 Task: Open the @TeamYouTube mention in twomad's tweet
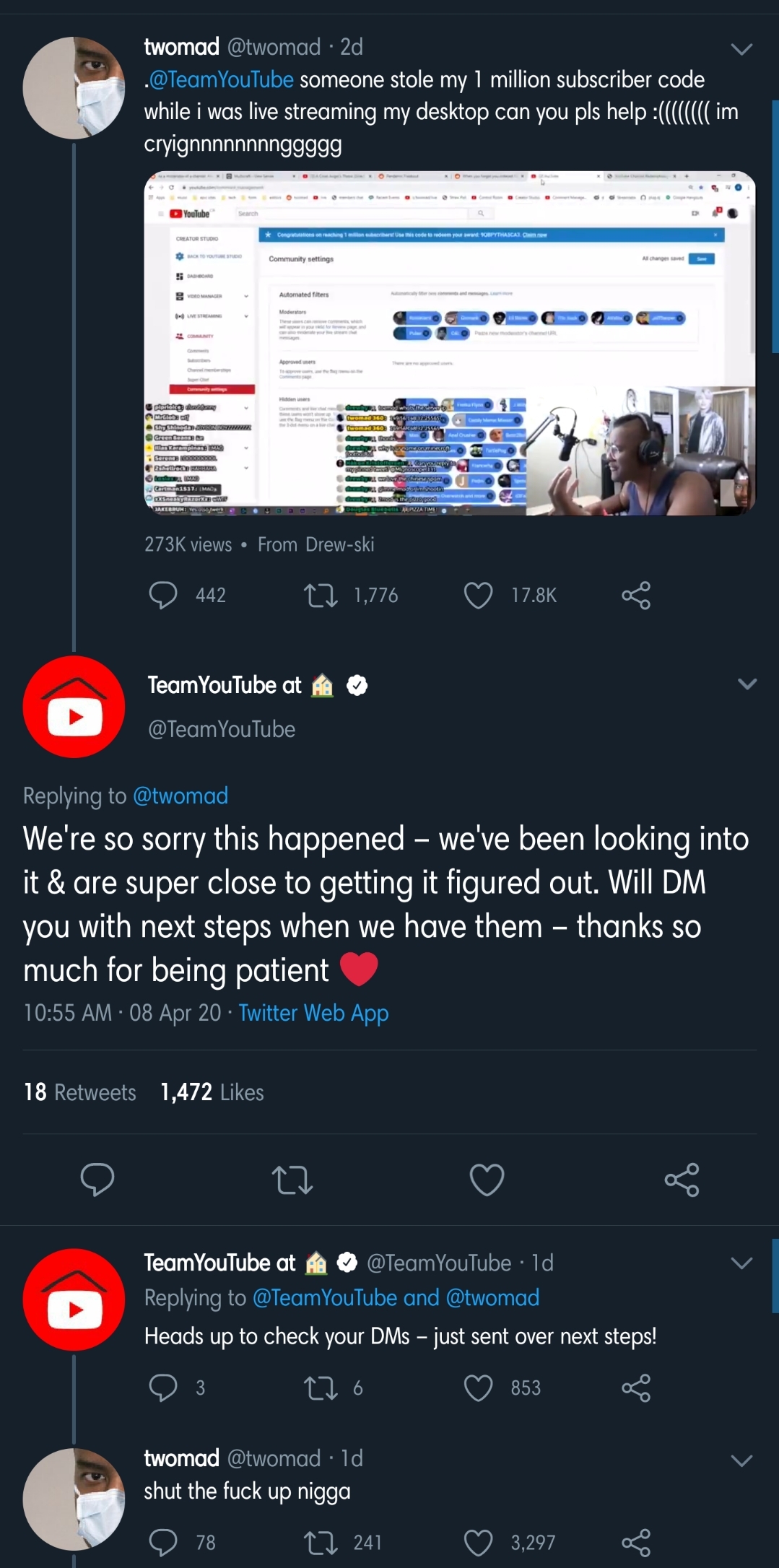(221, 79)
